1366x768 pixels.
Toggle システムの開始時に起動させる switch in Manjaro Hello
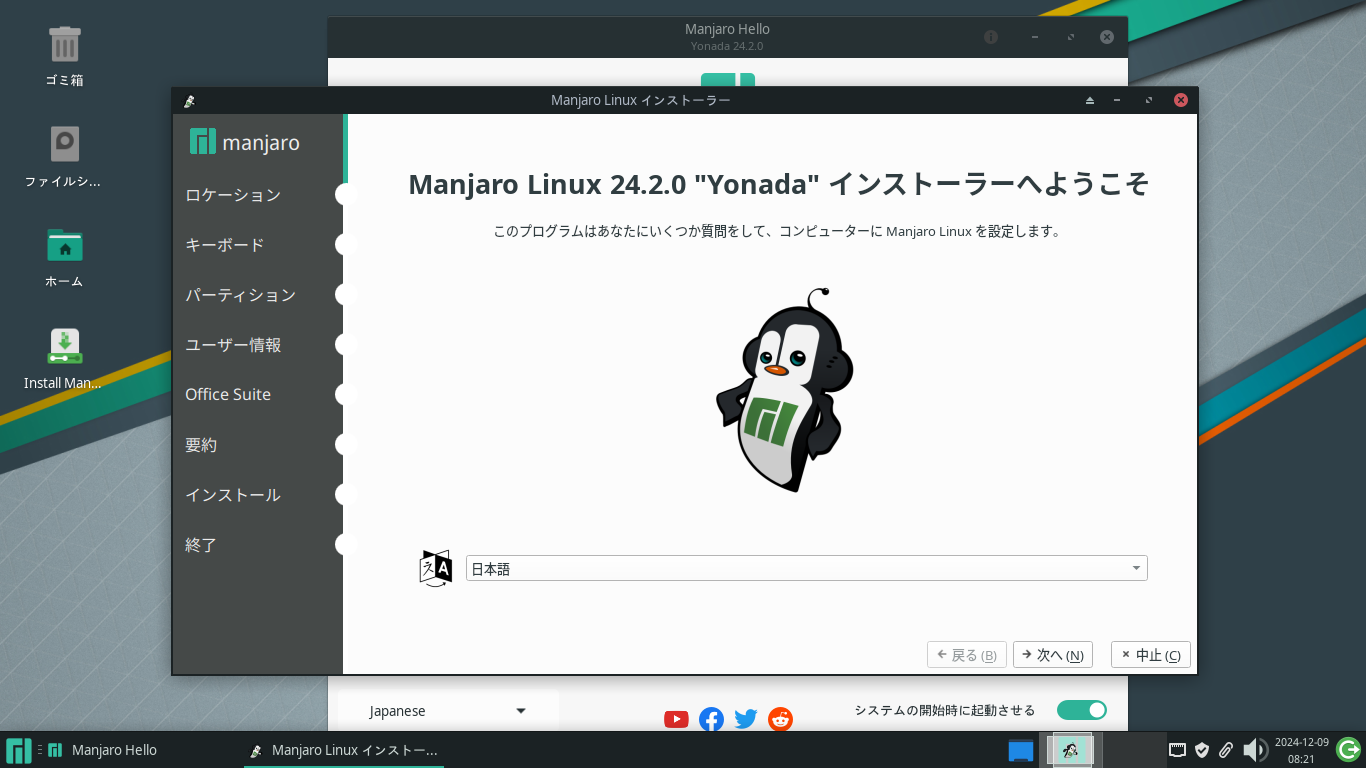tap(1082, 710)
